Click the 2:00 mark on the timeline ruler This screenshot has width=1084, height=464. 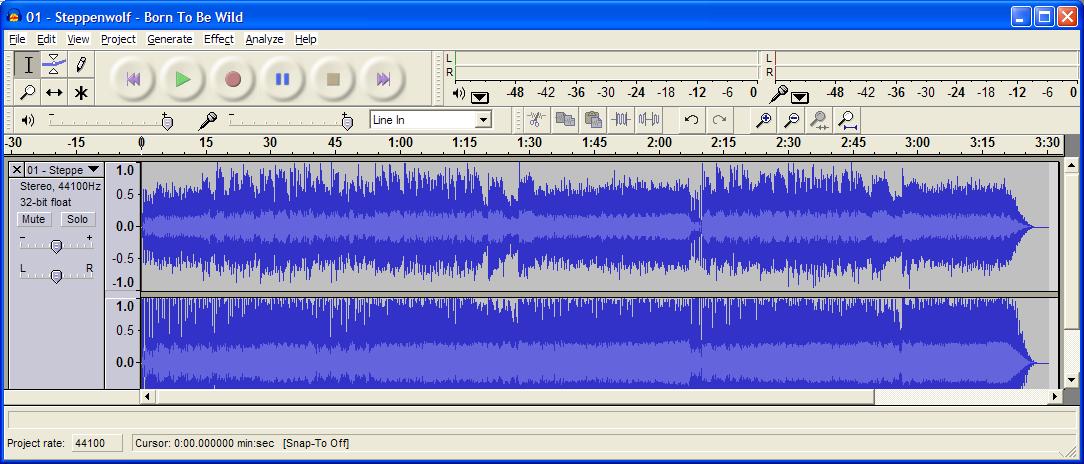tap(659, 142)
